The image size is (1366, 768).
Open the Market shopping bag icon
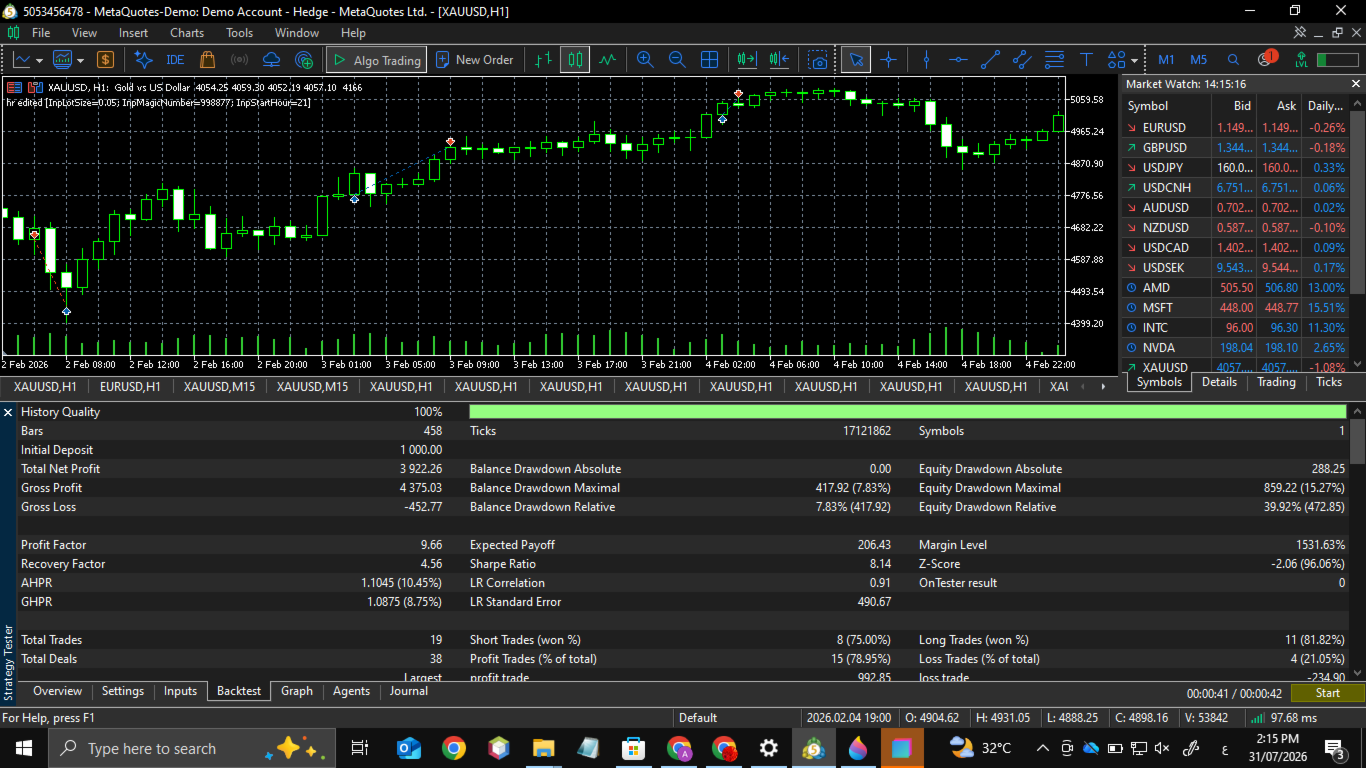coord(207,60)
